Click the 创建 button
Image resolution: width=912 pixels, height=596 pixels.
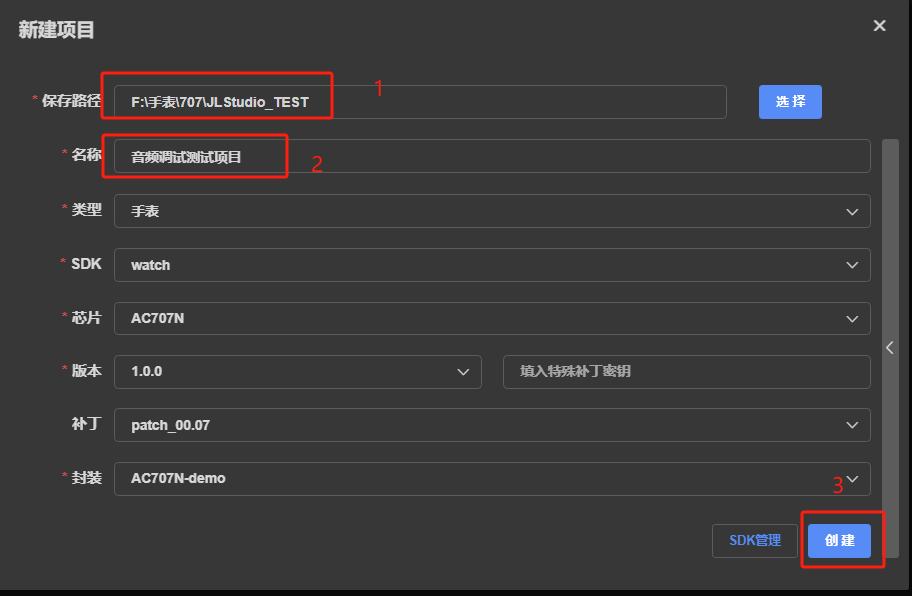tap(839, 541)
